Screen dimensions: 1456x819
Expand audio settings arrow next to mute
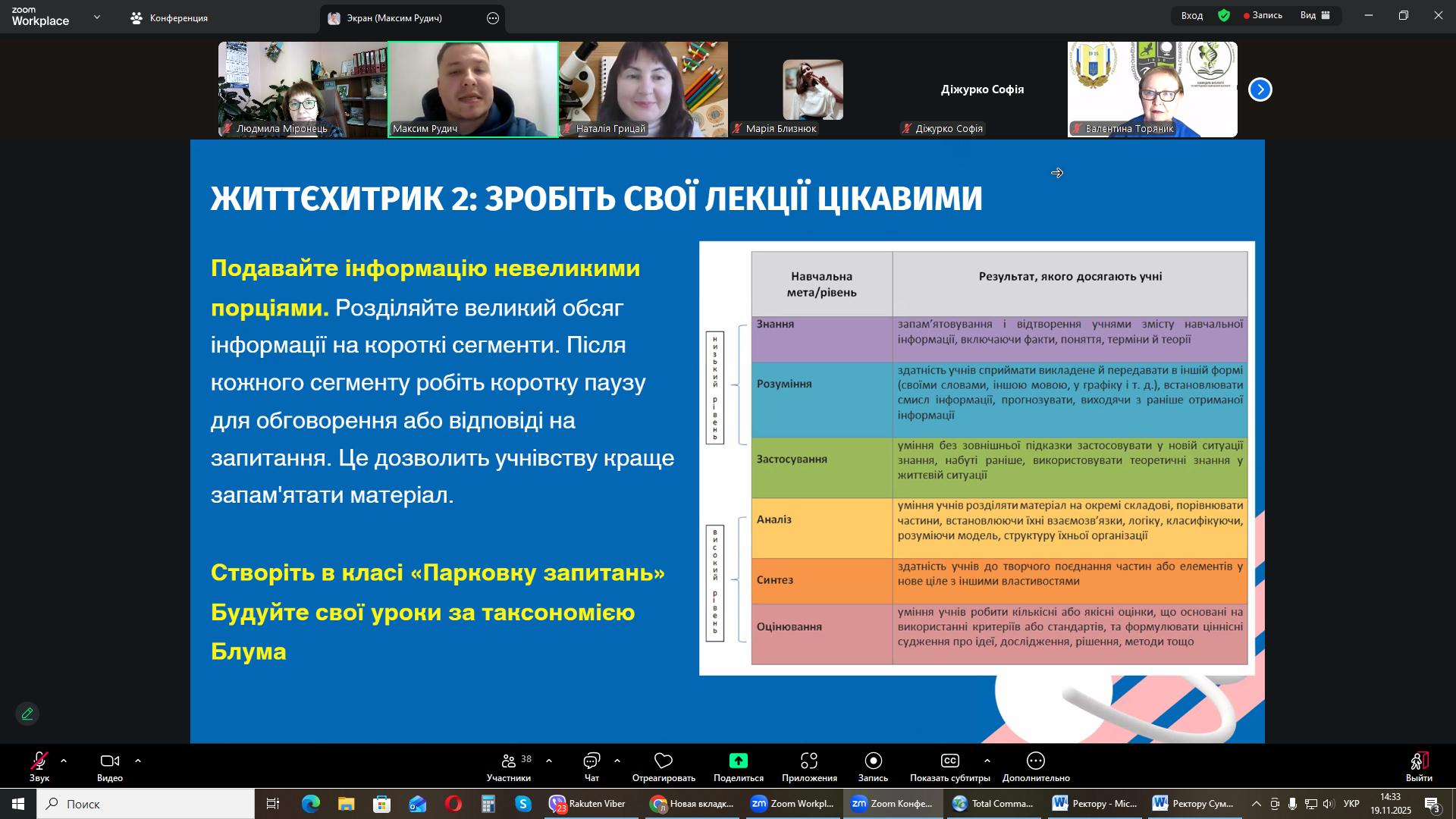64,761
